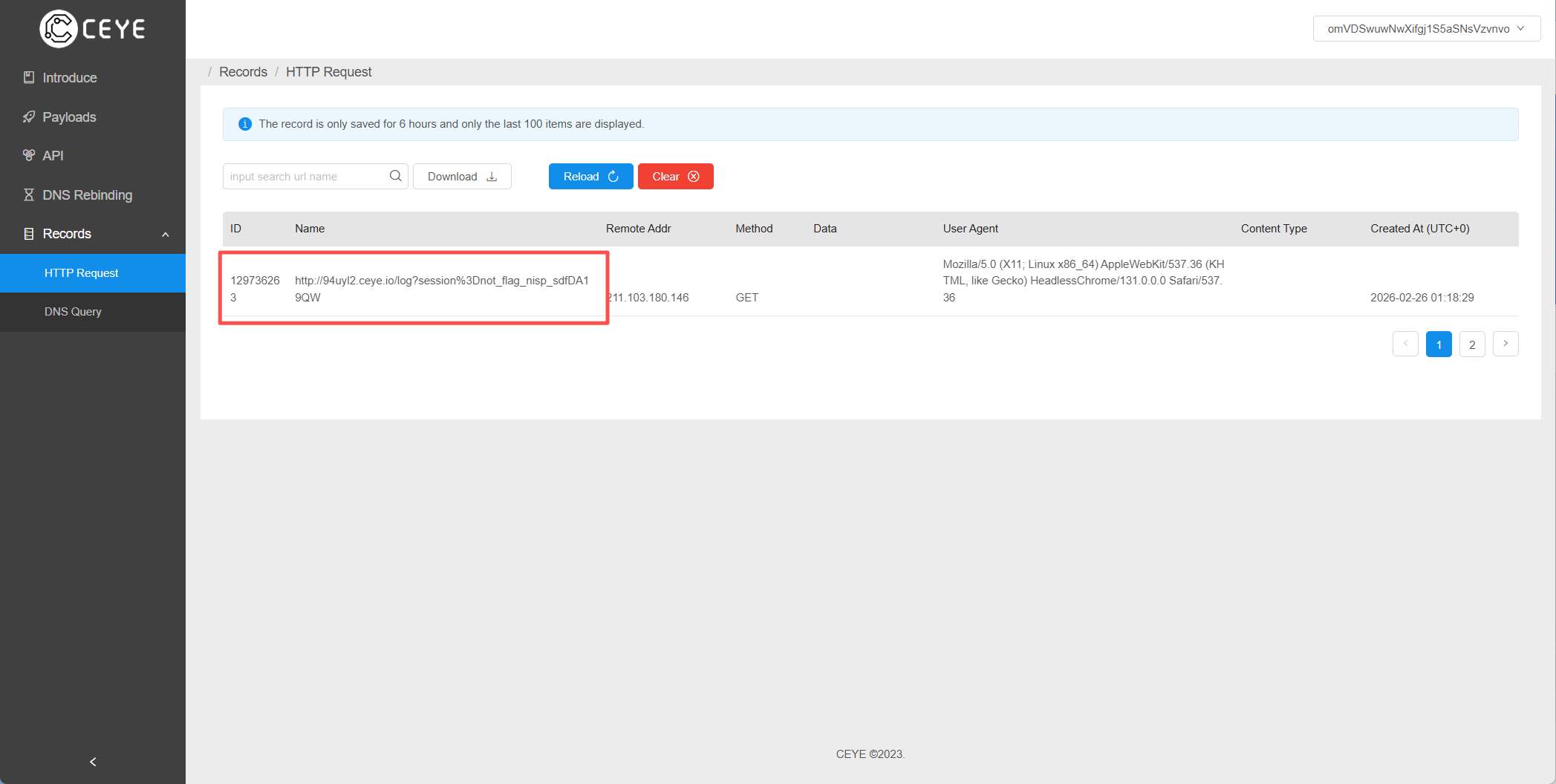Screen dimensions: 1556x784
Task: Click the DNS Rebinding hourglass icon
Action: (29, 195)
